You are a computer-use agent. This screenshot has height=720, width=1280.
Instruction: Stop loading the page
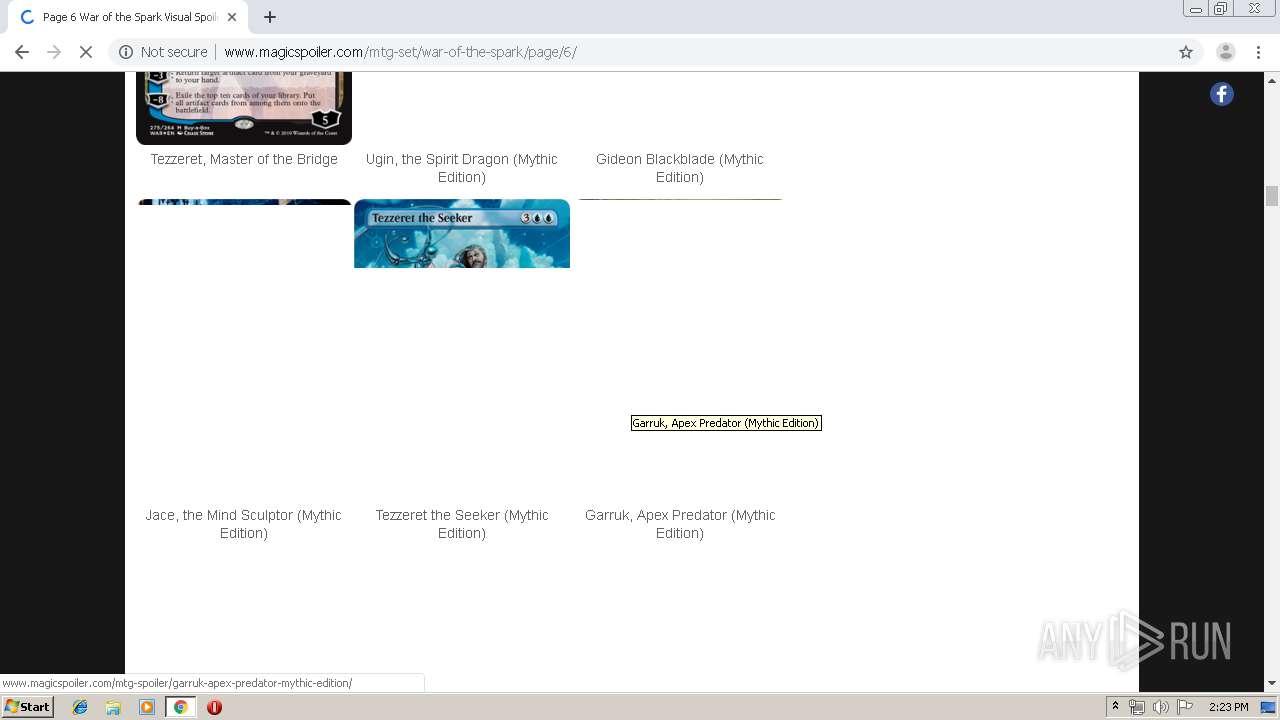(x=86, y=52)
